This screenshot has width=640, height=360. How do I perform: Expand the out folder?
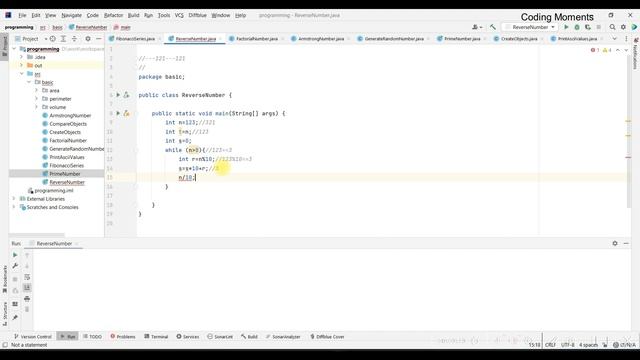coord(22,65)
